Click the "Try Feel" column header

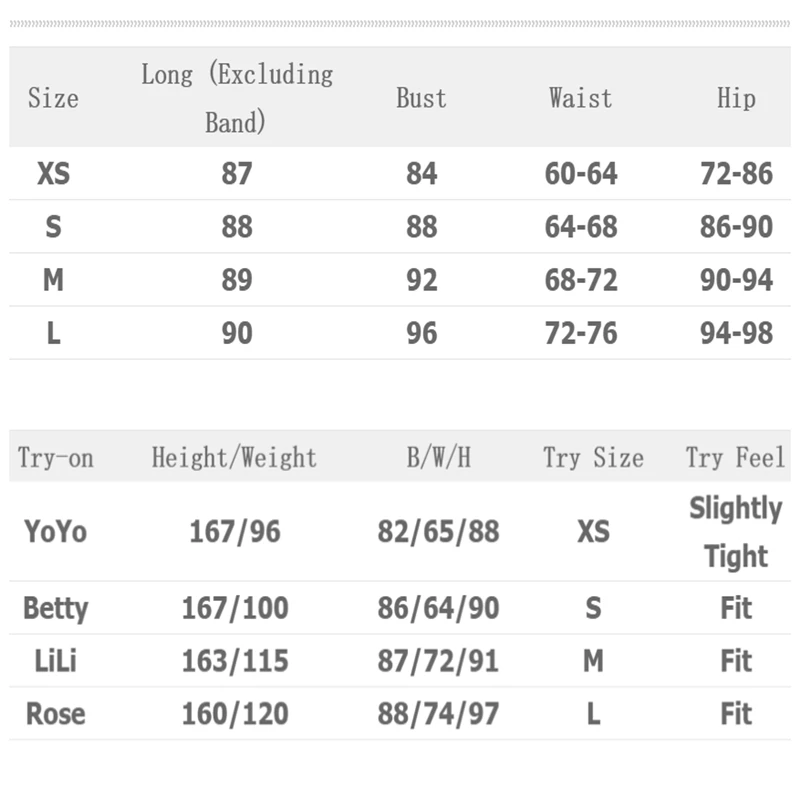coord(736,458)
